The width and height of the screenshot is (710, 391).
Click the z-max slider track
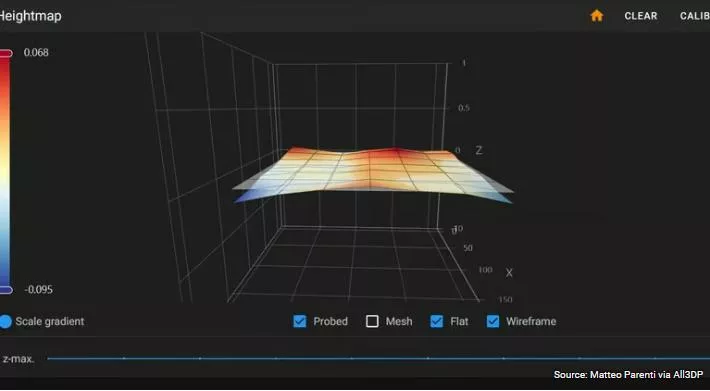(379, 358)
